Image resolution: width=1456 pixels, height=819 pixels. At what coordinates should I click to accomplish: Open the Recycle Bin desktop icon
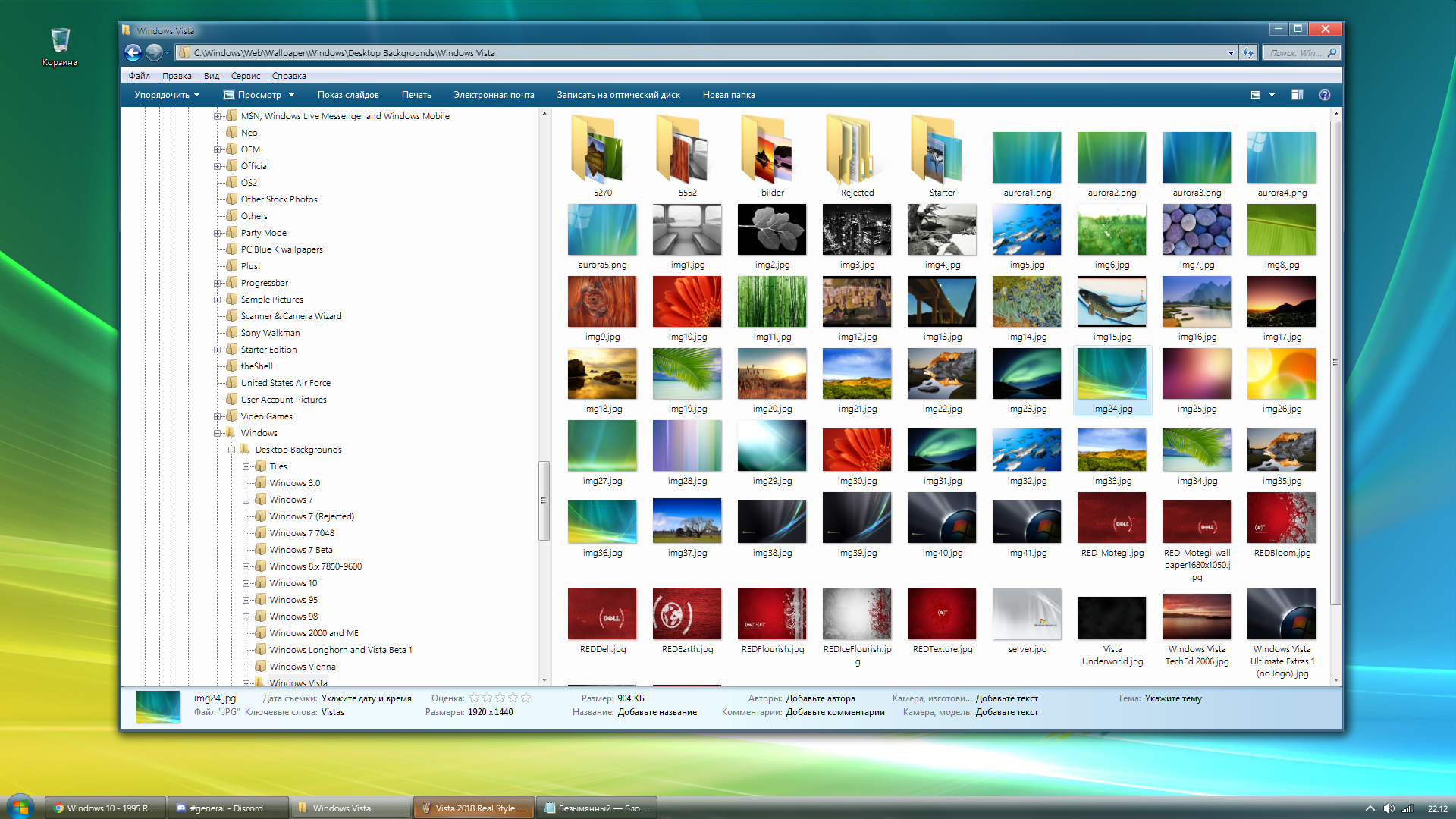[60, 47]
